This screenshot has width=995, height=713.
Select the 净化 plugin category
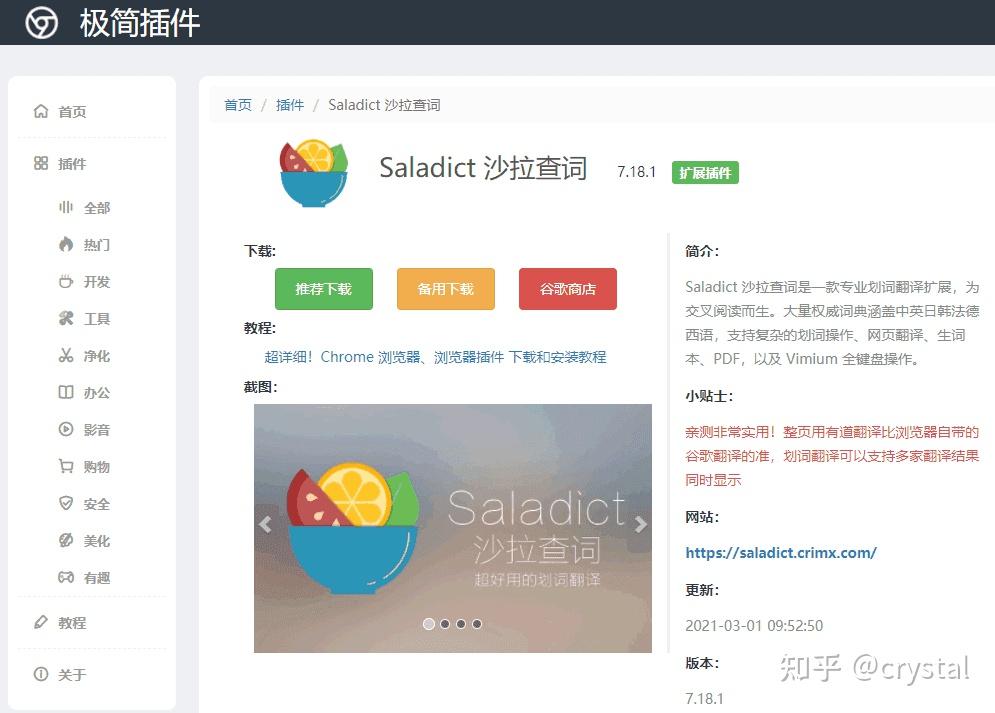[x=97, y=356]
